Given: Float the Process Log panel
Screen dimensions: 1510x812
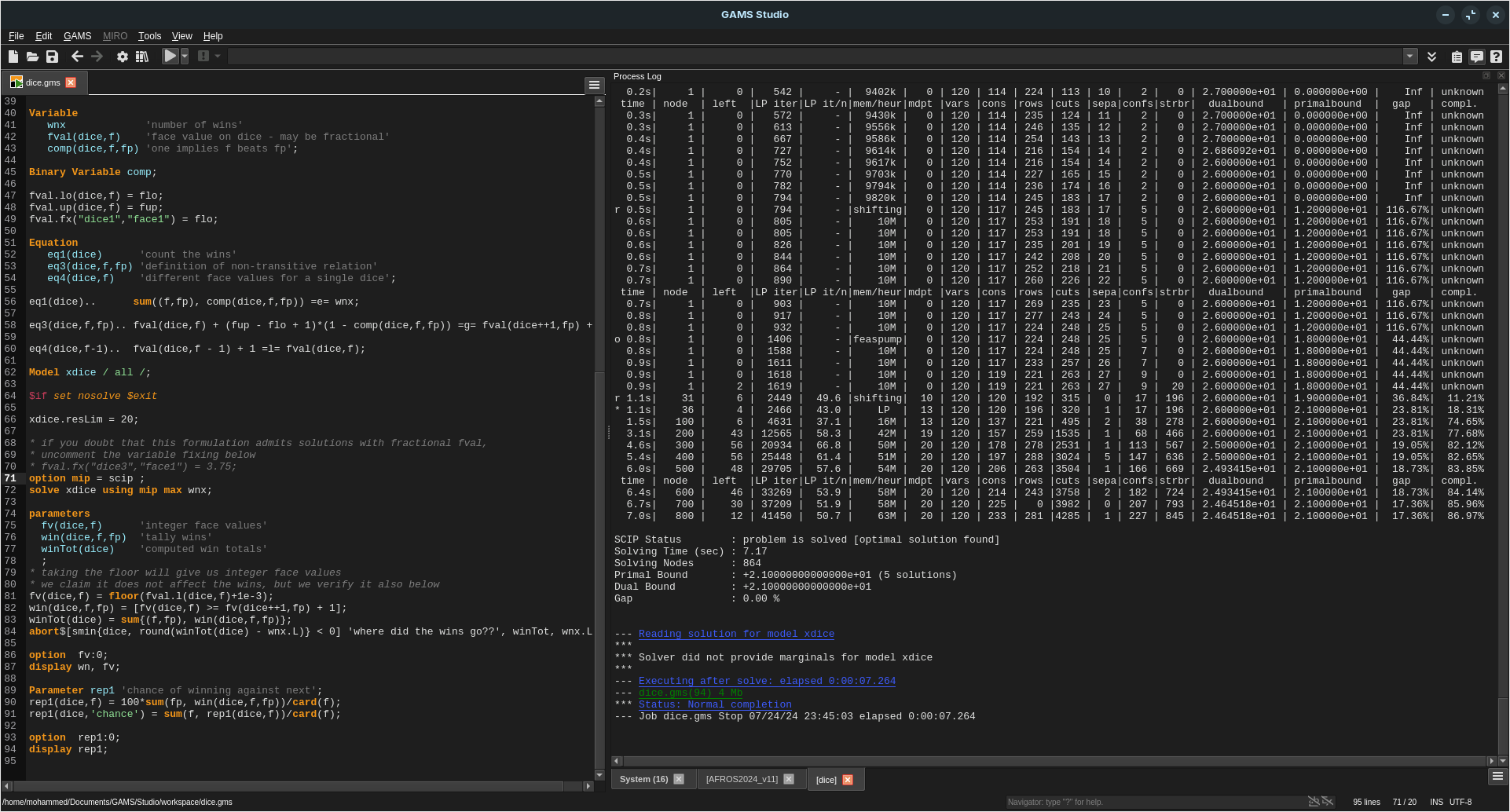Looking at the screenshot, I should coord(1486,76).
